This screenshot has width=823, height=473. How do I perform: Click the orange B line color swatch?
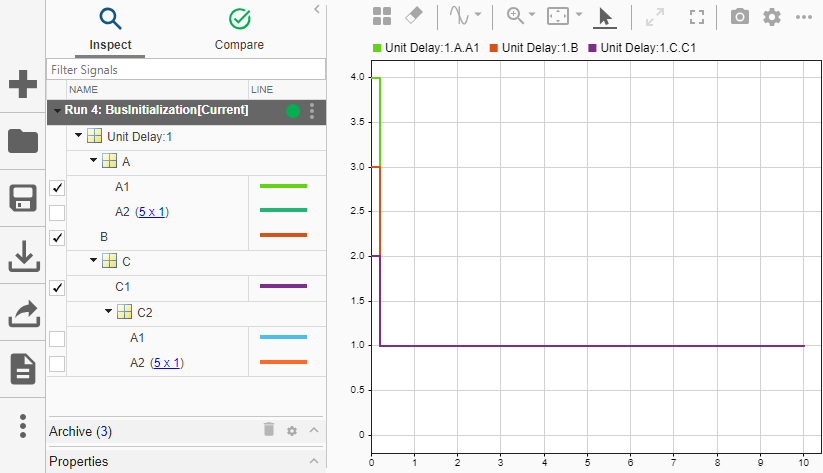283,235
